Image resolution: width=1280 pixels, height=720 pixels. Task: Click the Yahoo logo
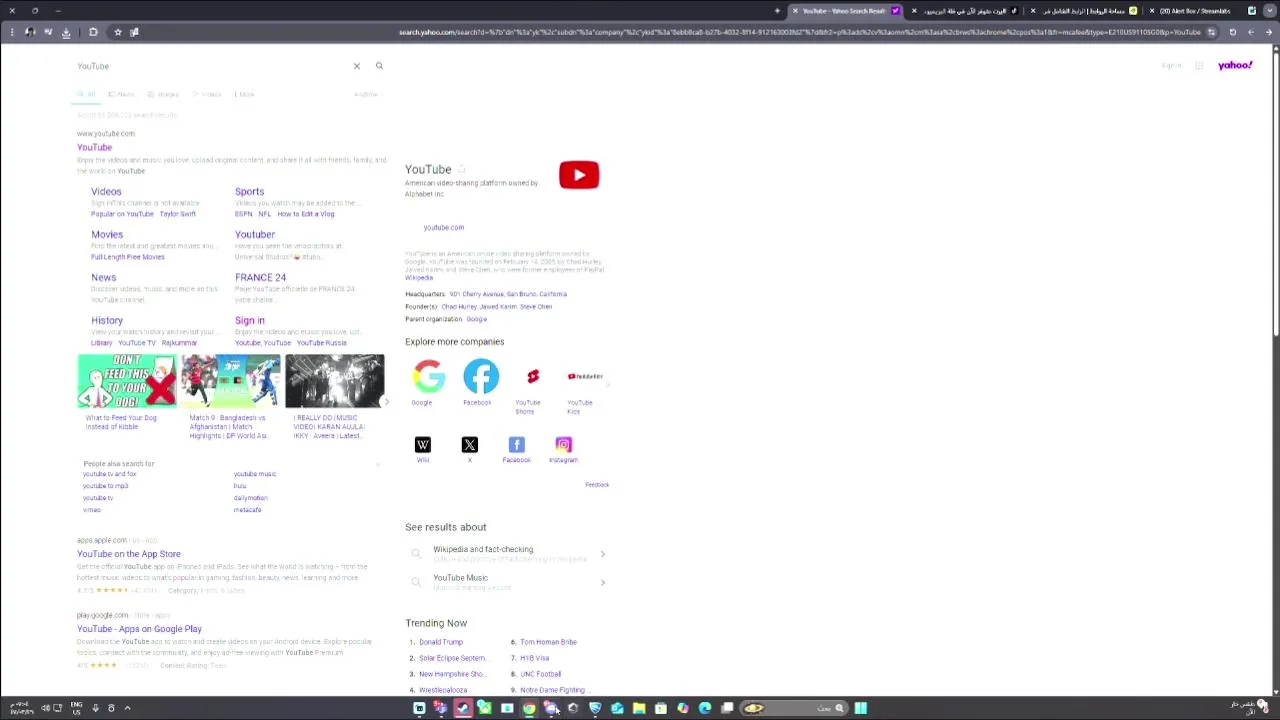pos(1235,66)
